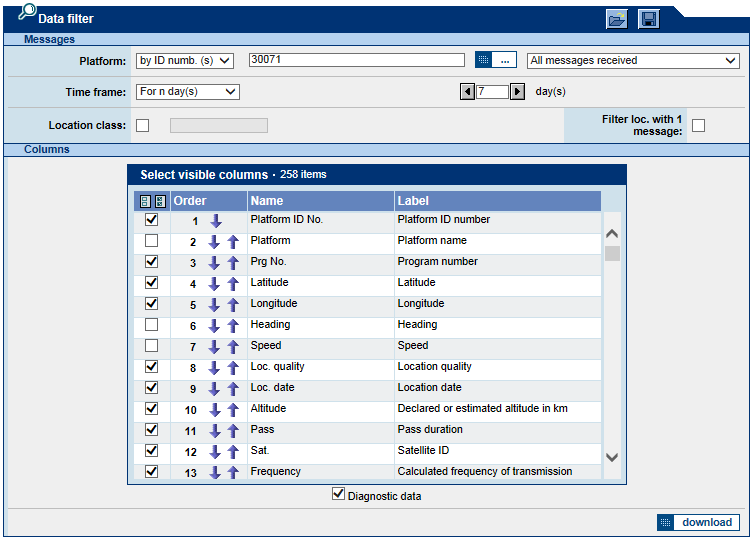
Task: Move Prg No. row up
Action: coord(233,263)
